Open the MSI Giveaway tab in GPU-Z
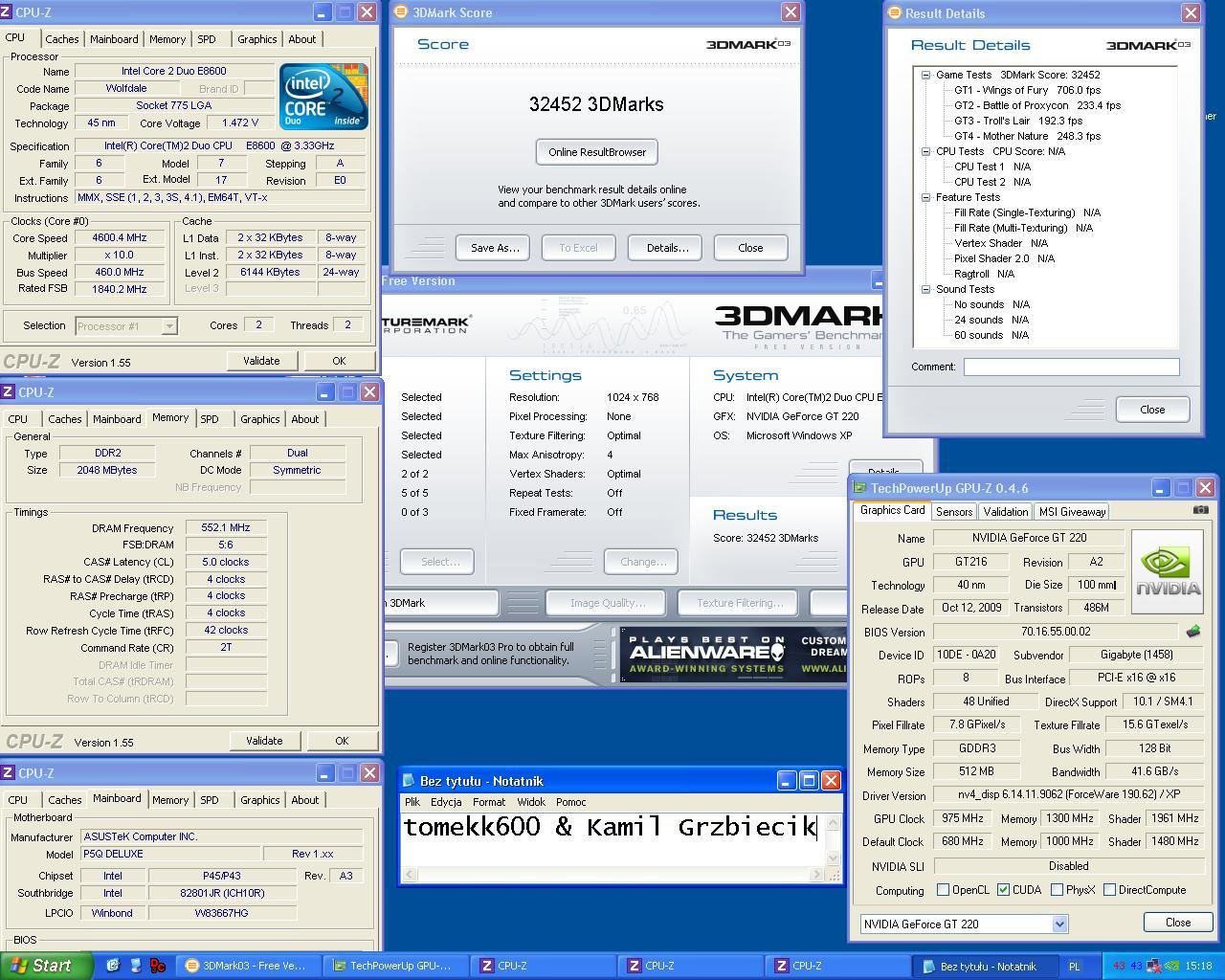The image size is (1225, 980). (x=1072, y=512)
